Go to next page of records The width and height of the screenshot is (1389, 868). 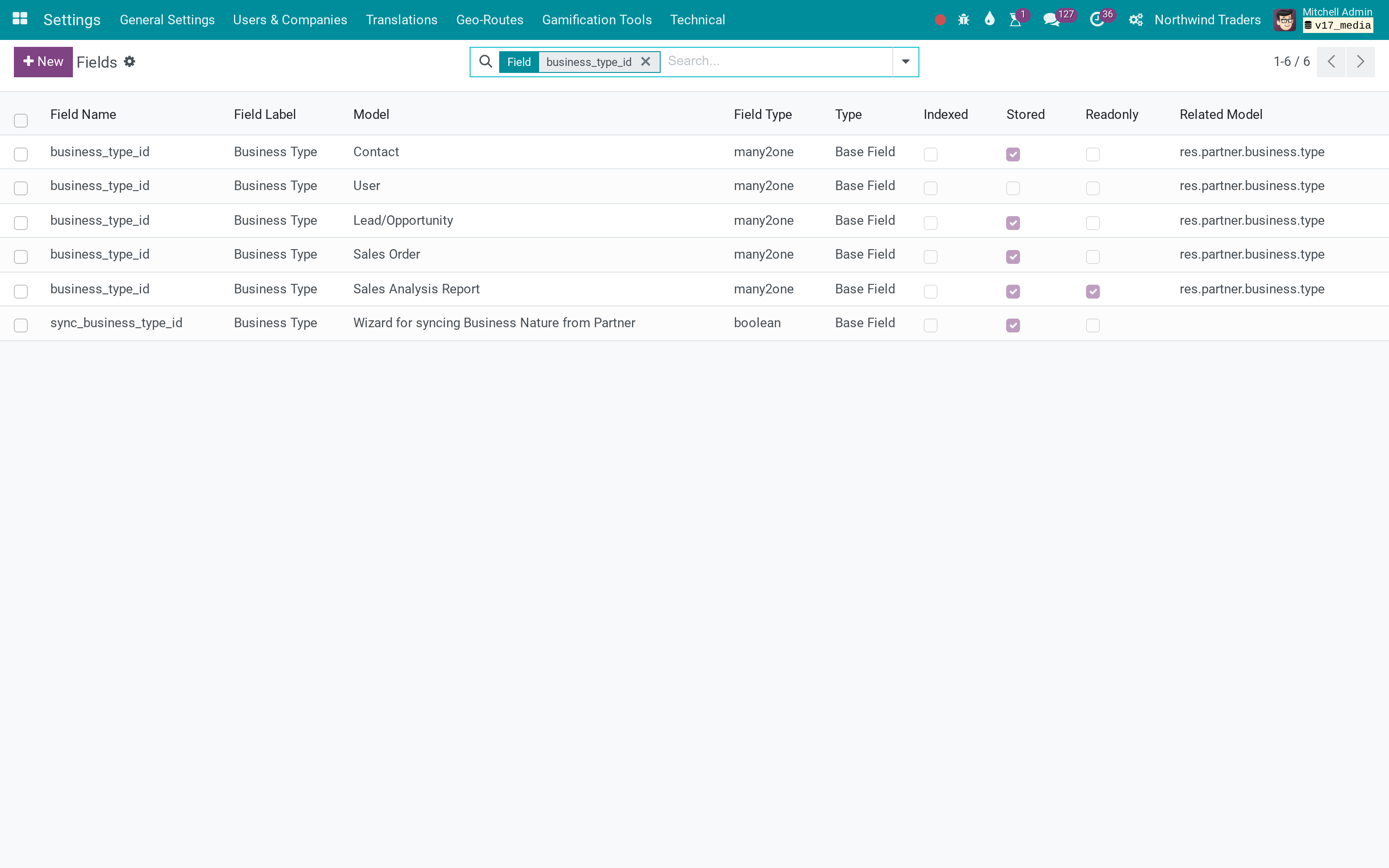(x=1360, y=62)
